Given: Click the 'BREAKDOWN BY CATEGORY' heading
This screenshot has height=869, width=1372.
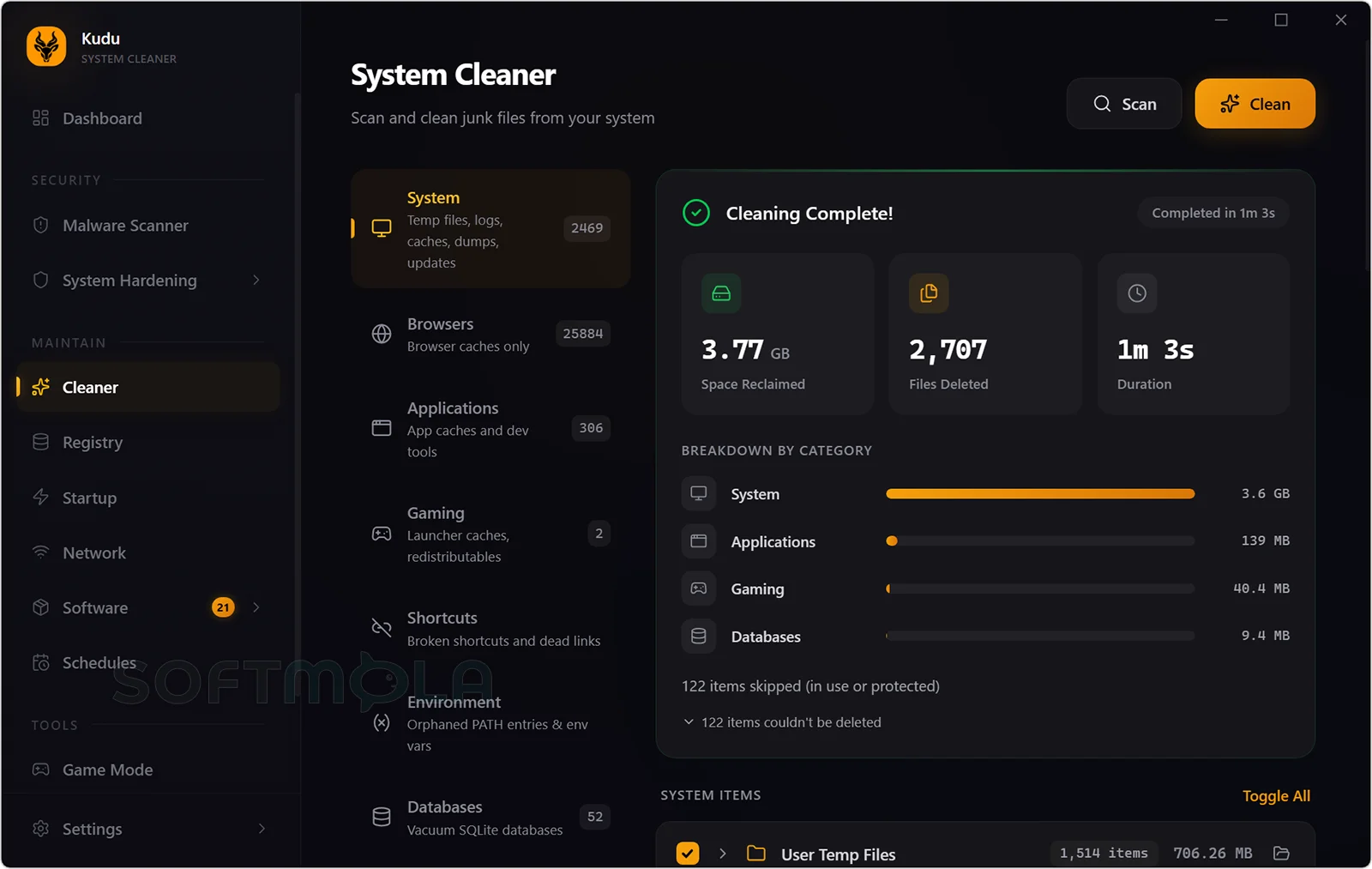Looking at the screenshot, I should (x=777, y=450).
